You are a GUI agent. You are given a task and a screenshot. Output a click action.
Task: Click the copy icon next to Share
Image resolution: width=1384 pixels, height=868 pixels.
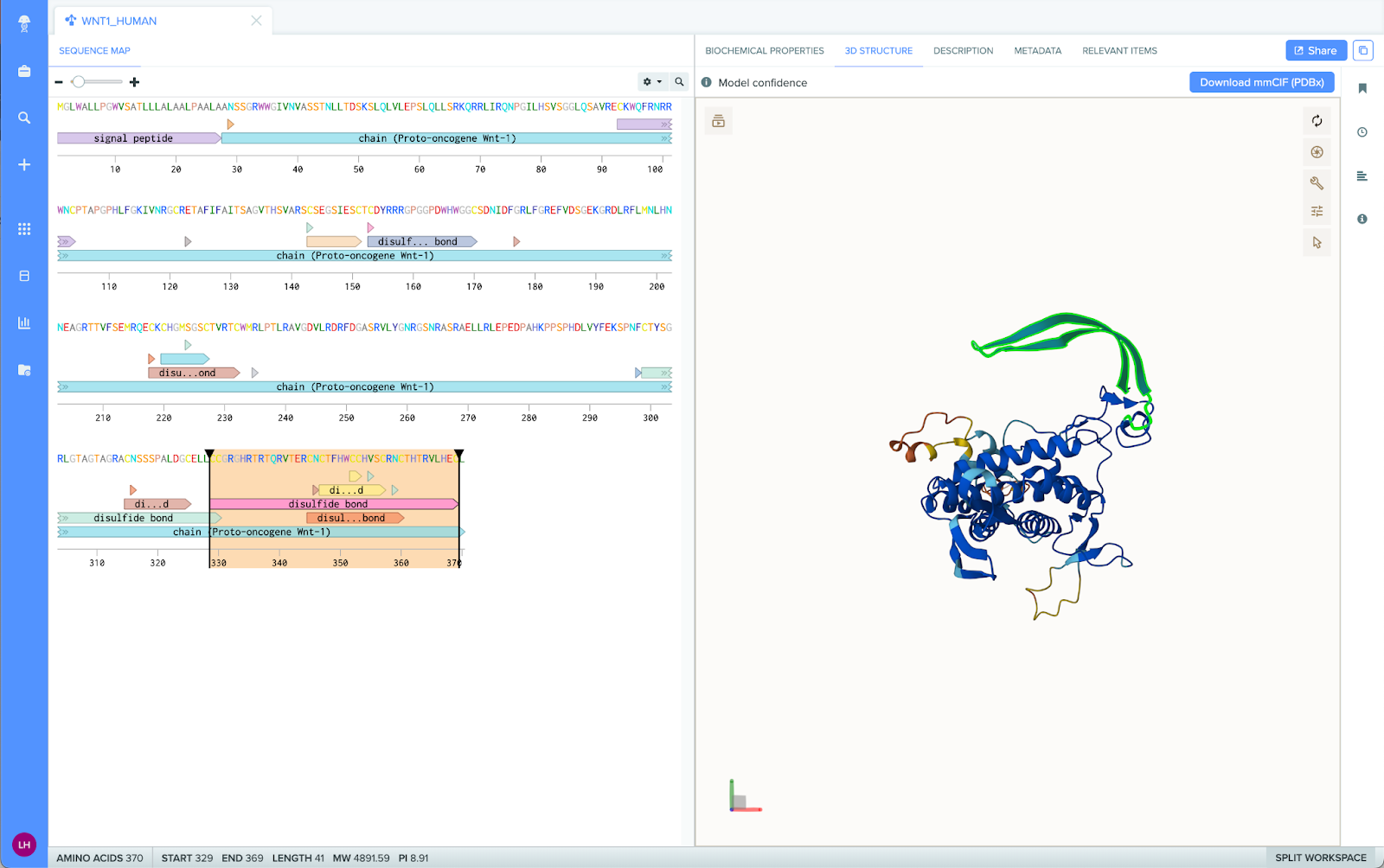[x=1363, y=51]
